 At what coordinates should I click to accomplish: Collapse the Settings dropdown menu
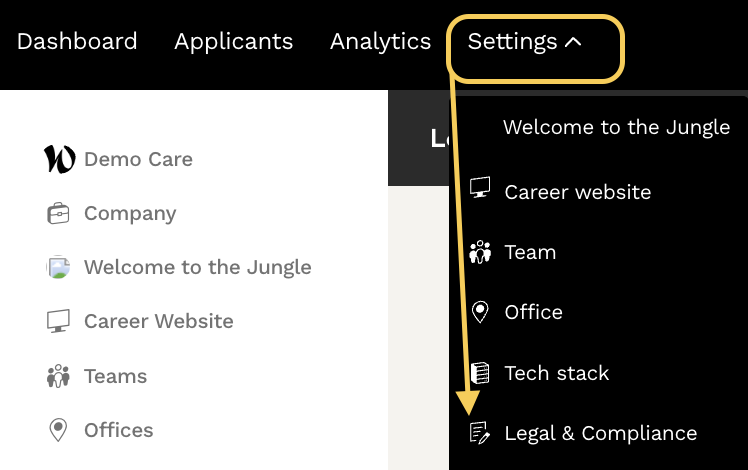(525, 42)
